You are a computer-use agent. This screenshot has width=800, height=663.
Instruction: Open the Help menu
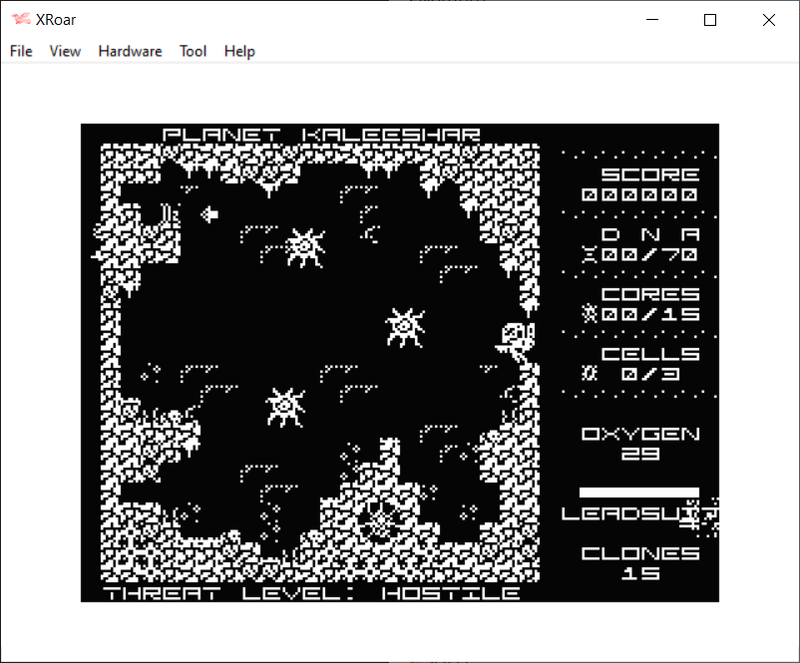click(239, 51)
